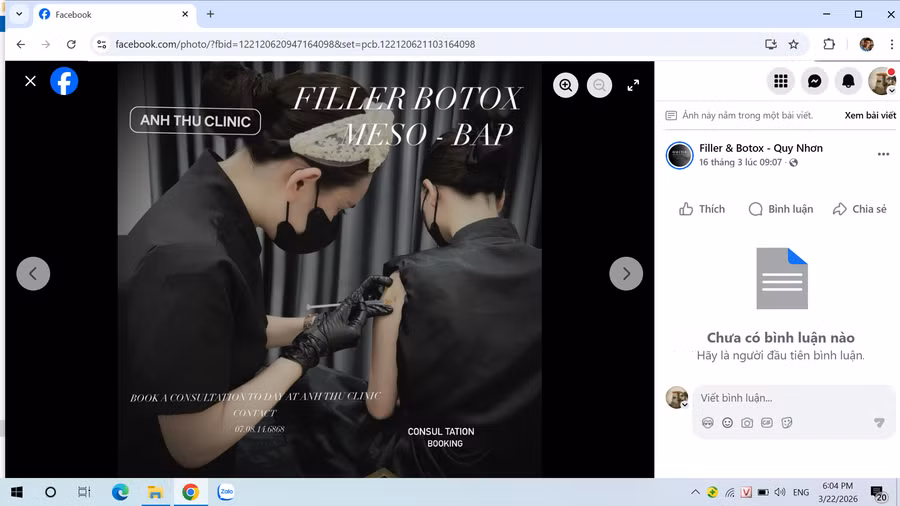Click Xem bài viết link
This screenshot has width=900, height=506.
(x=869, y=116)
